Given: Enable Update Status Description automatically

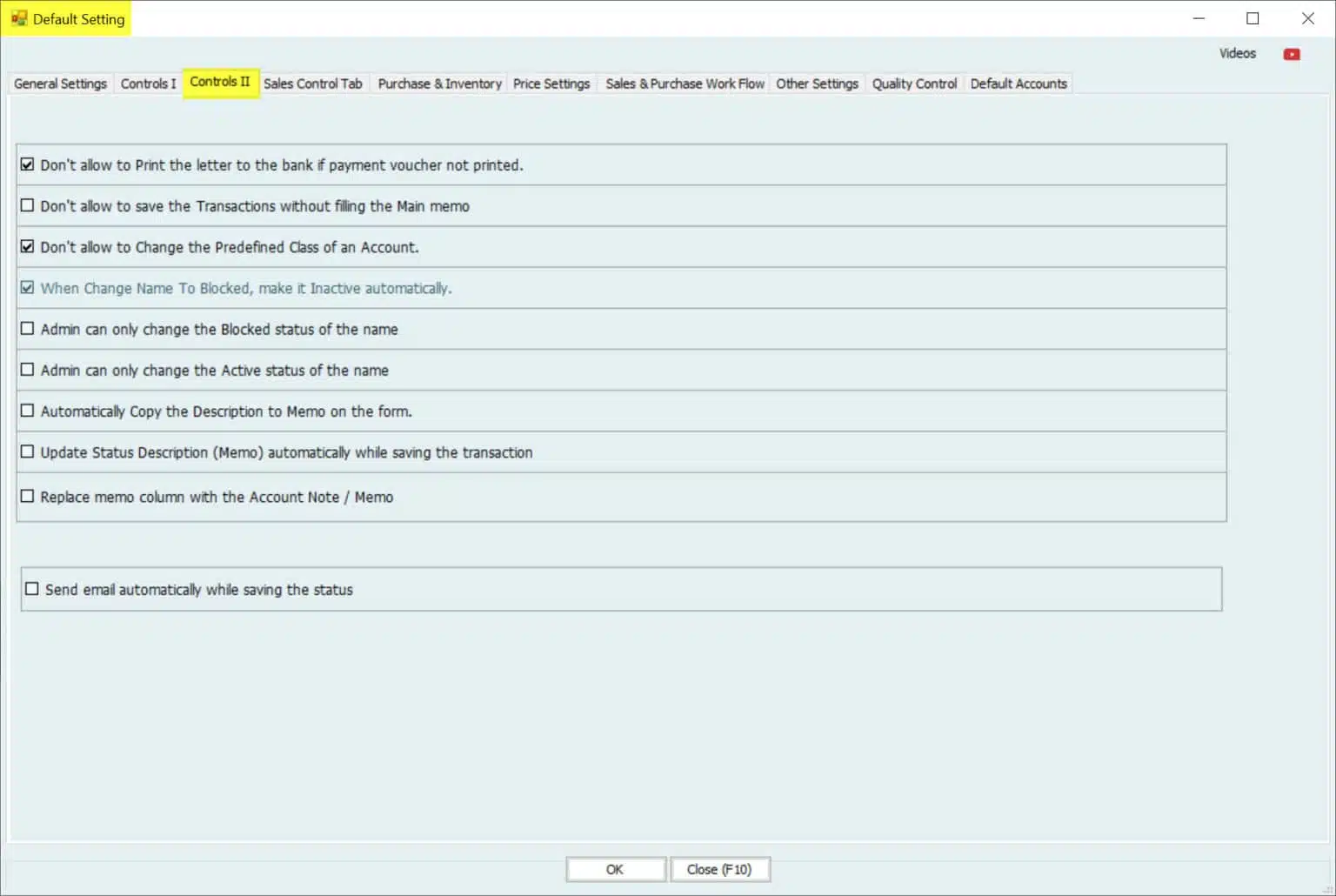Looking at the screenshot, I should click(28, 452).
